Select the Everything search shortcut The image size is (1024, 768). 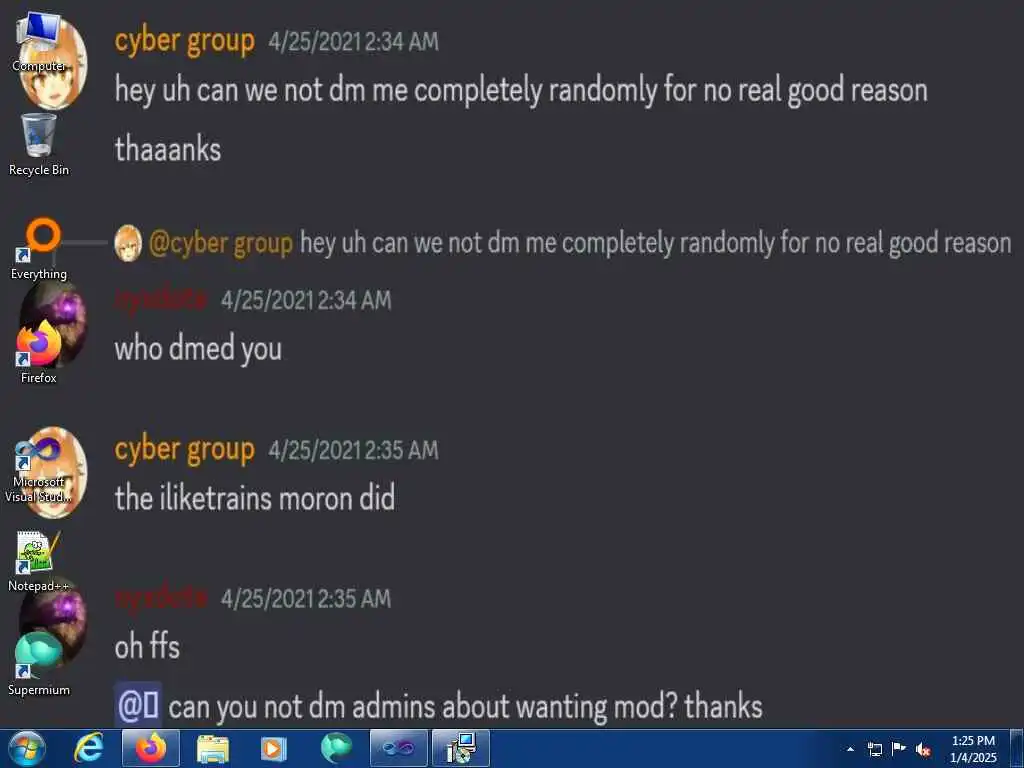coord(39,249)
